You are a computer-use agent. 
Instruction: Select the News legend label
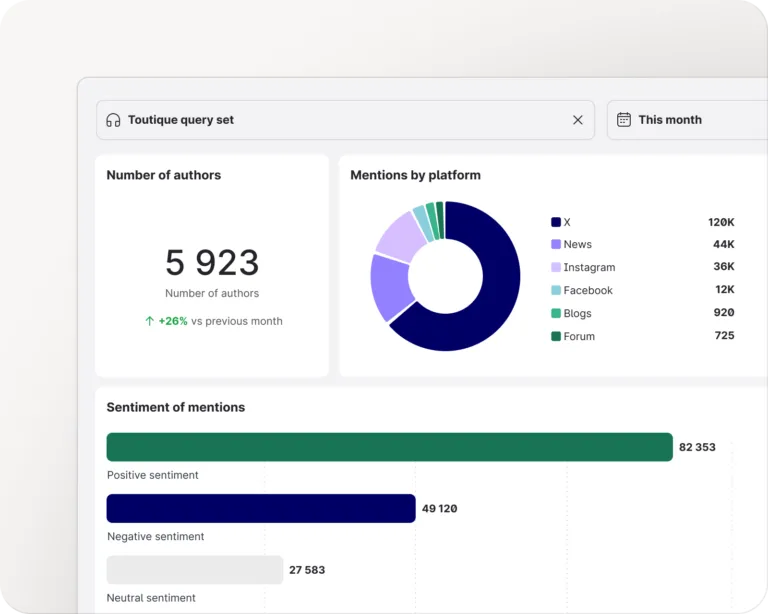tap(577, 244)
